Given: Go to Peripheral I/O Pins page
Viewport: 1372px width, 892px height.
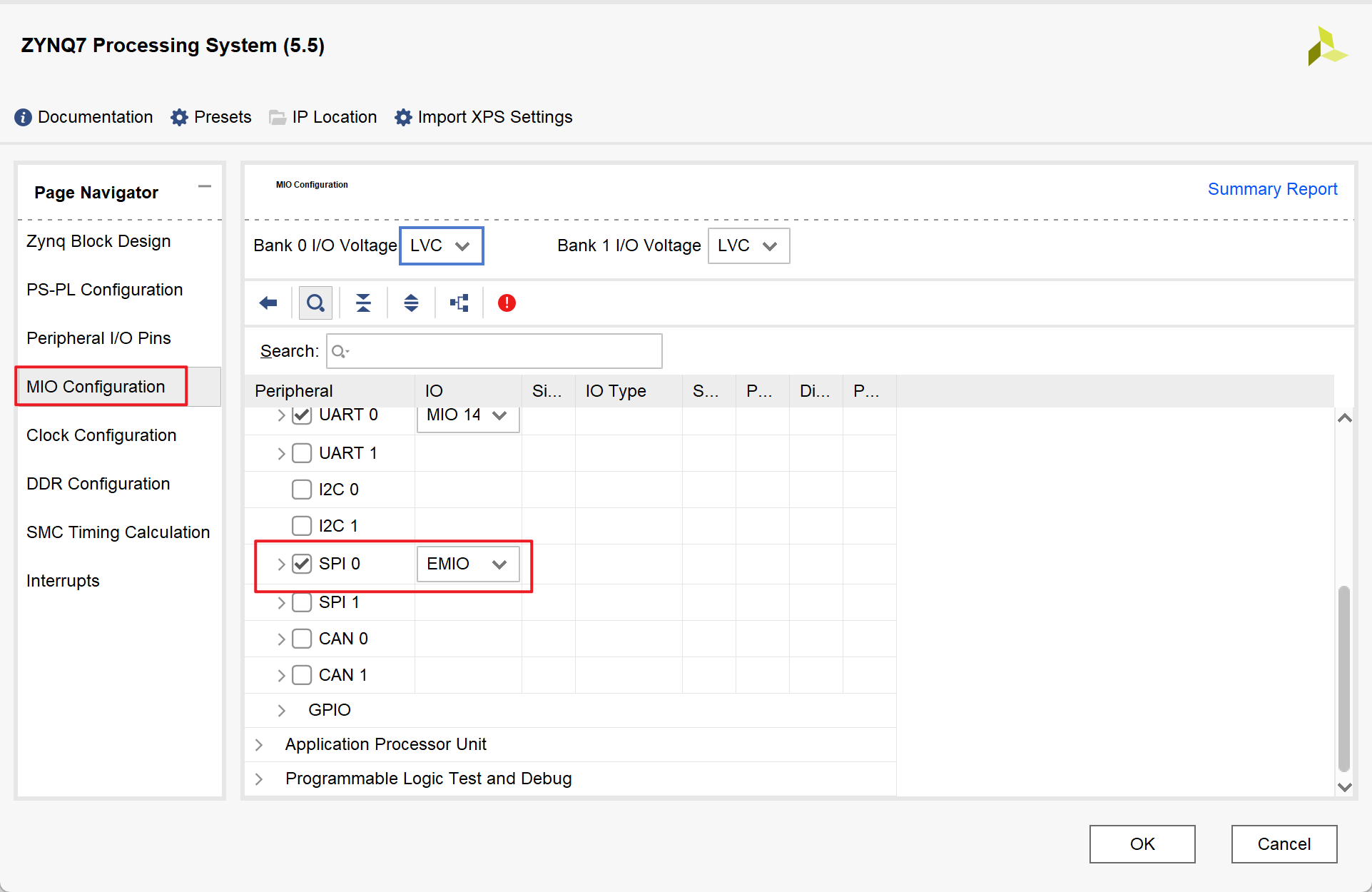Looking at the screenshot, I should 98,338.
